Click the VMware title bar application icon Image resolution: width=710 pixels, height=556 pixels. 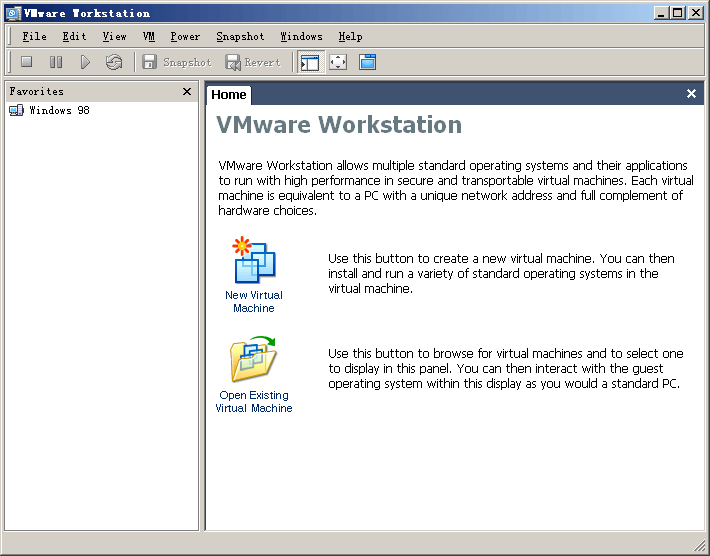coord(13,13)
